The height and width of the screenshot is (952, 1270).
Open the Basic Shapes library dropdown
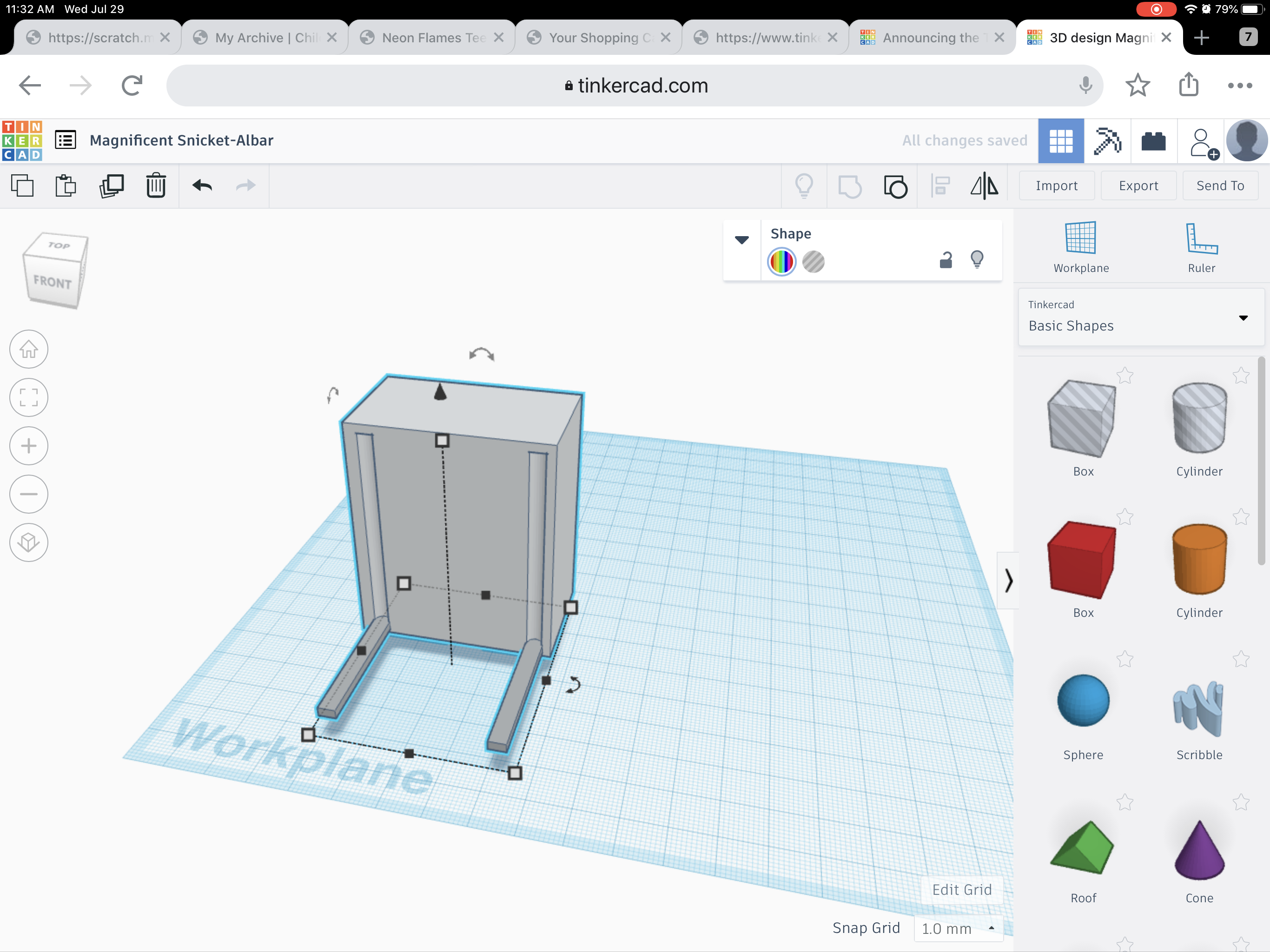click(1141, 317)
